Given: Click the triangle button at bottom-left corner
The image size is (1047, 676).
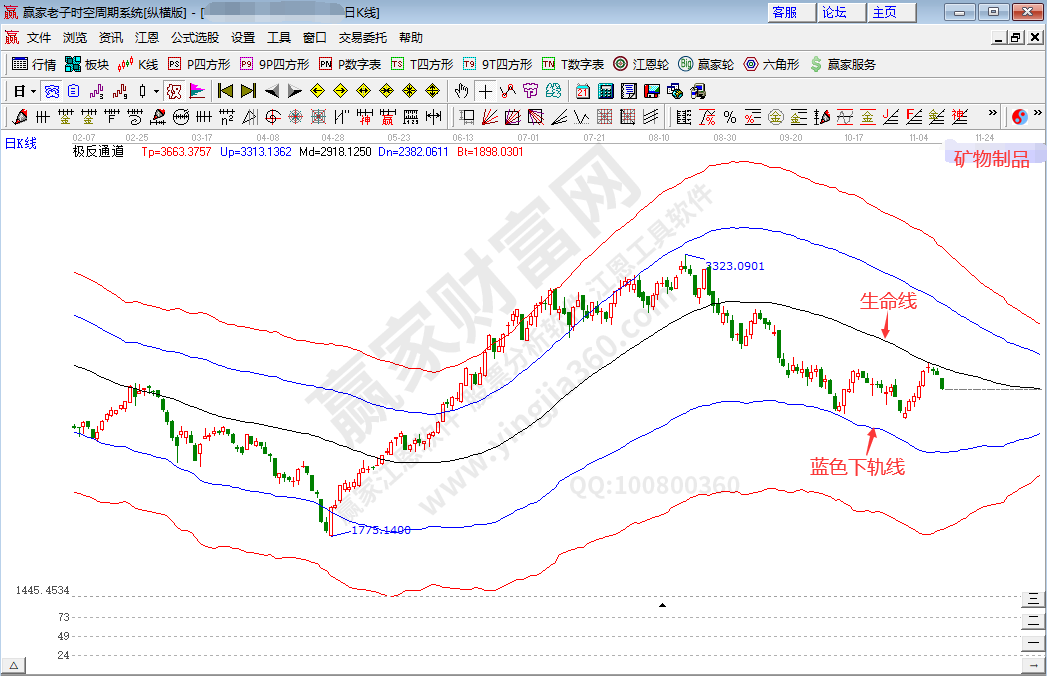Looking at the screenshot, I should [x=14, y=666].
